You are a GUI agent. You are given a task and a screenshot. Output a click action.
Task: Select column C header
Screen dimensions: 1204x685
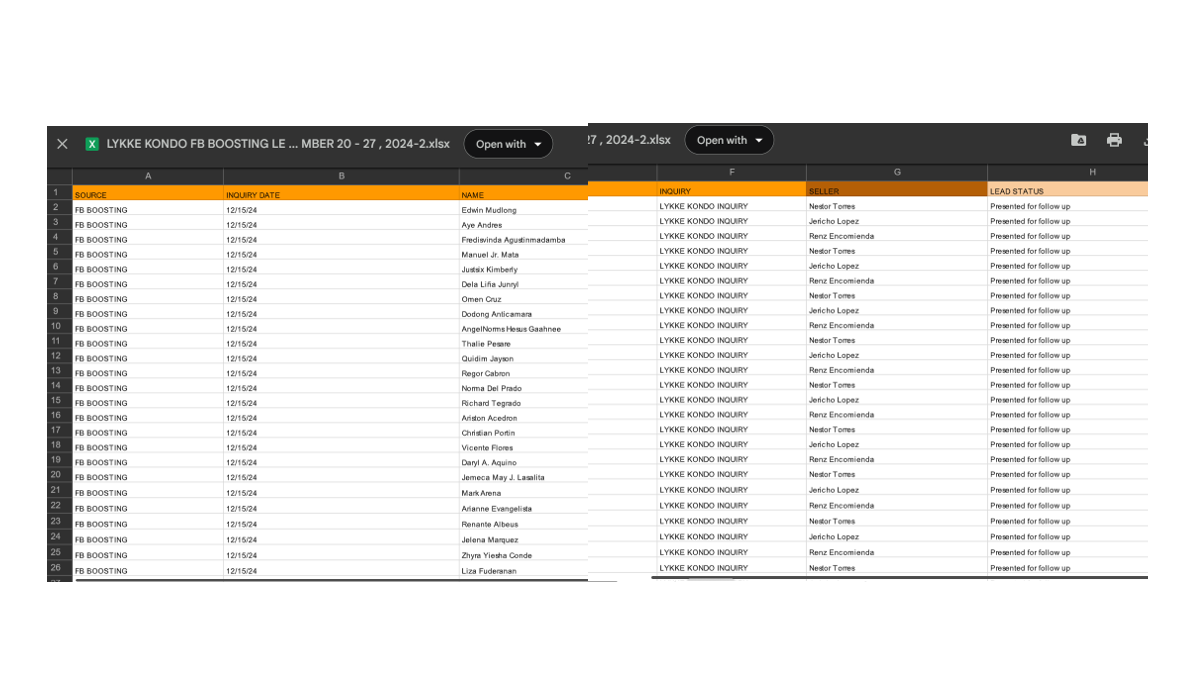(x=523, y=176)
